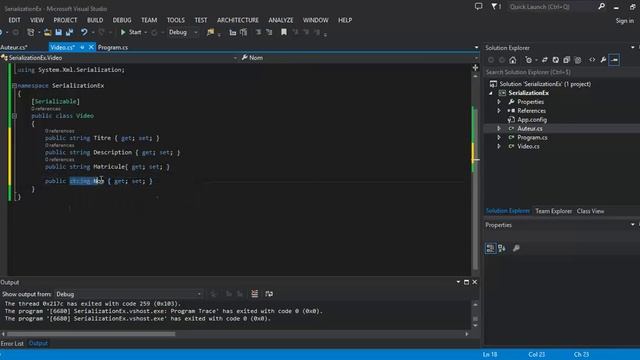This screenshot has width=640, height=360.
Task: Click Clear All icon in Output panel
Action: [x=254, y=294]
